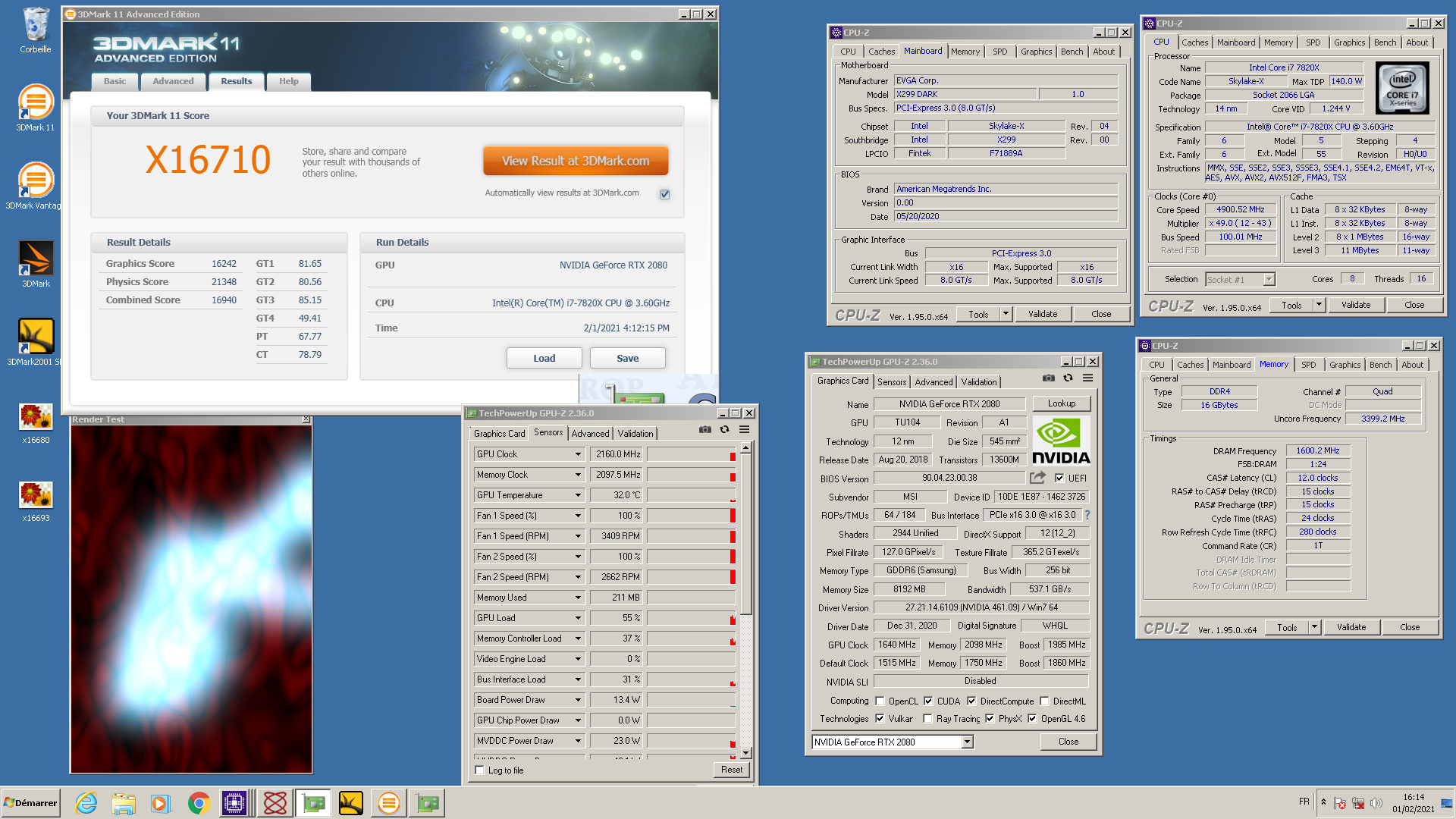Click Validate in the CPU-Z CPU window
Viewport: 1456px width, 819px height.
coord(1356,305)
